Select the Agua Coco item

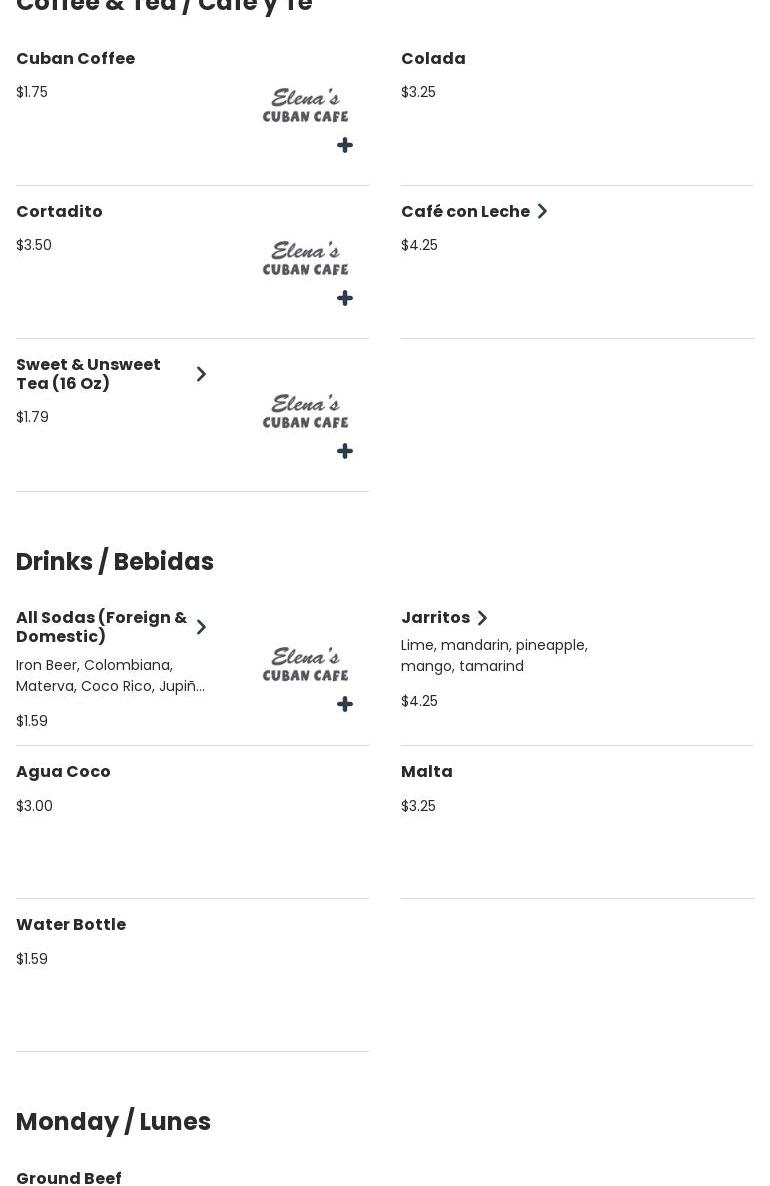(x=63, y=772)
